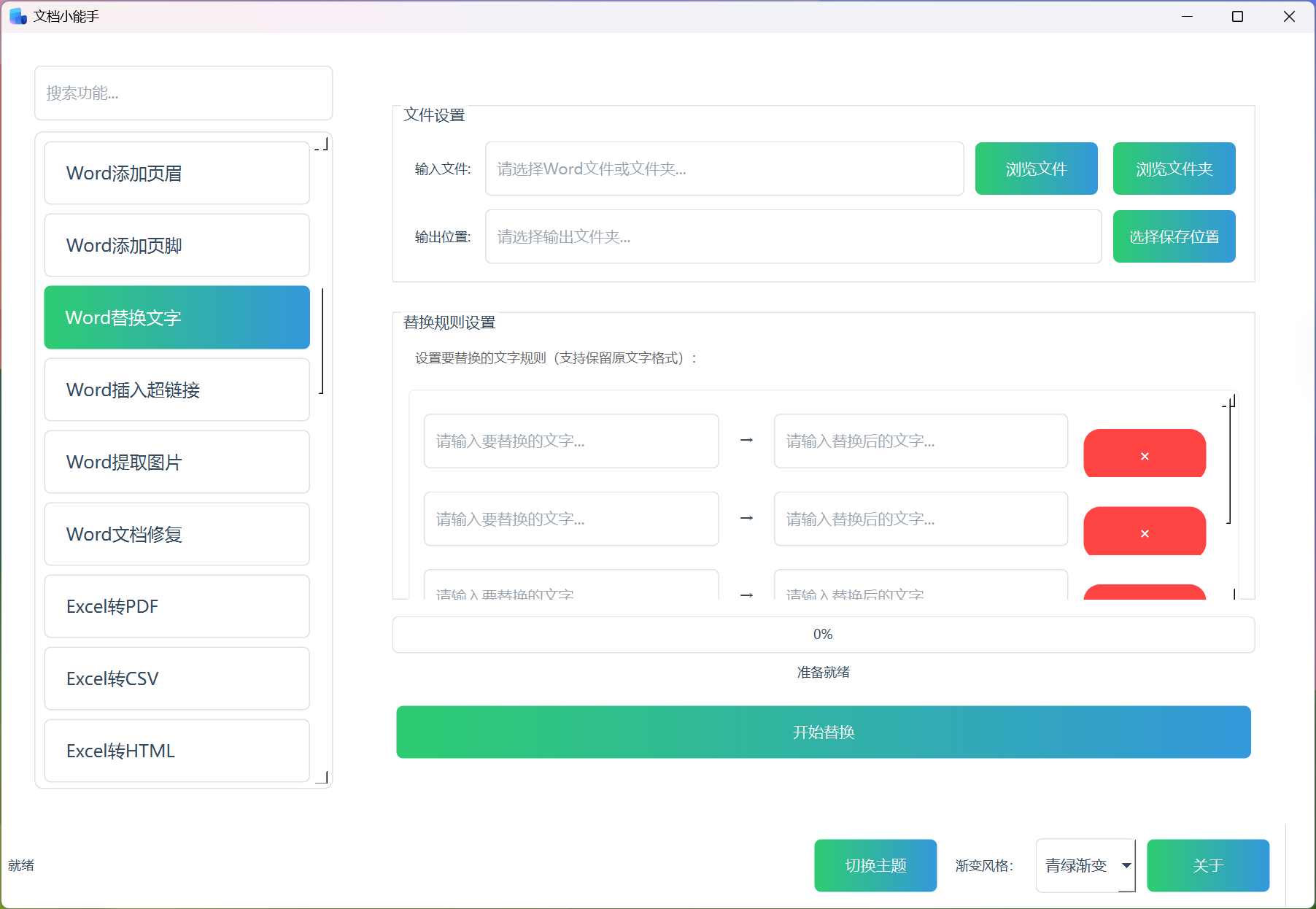Click the 浏览文件 button
Image resolution: width=1316 pixels, height=909 pixels.
tap(1036, 169)
